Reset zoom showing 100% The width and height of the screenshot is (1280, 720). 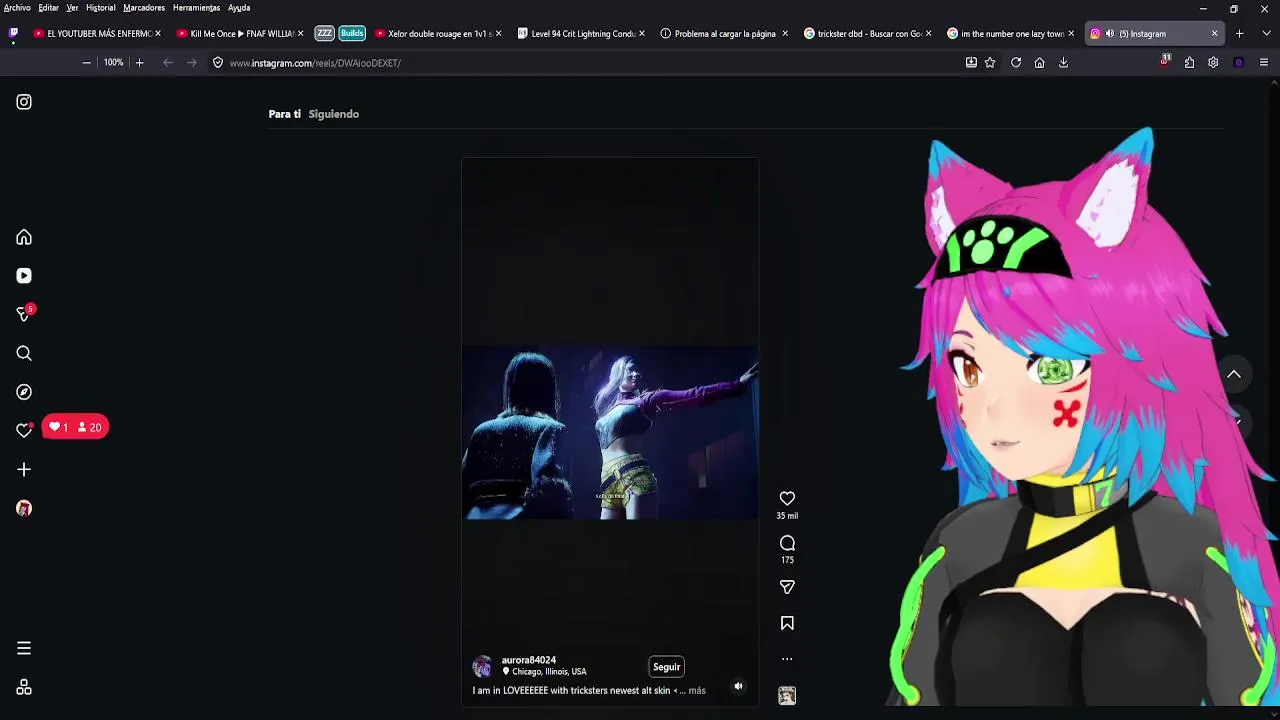coord(113,62)
